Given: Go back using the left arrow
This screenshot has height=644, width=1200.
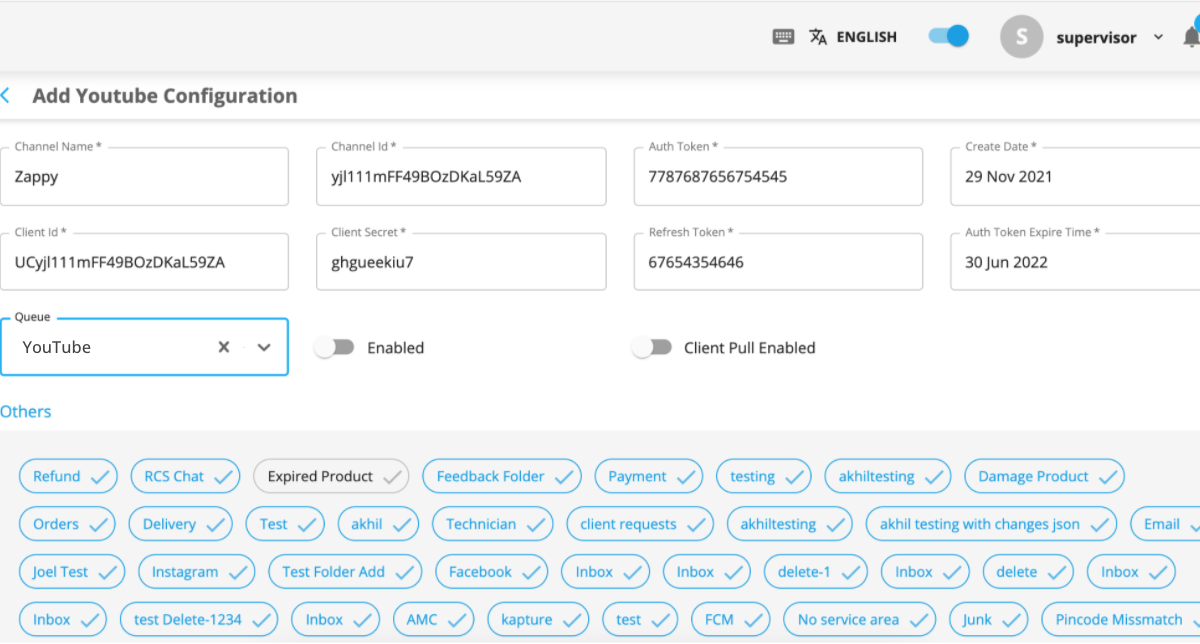Looking at the screenshot, I should click(6, 96).
